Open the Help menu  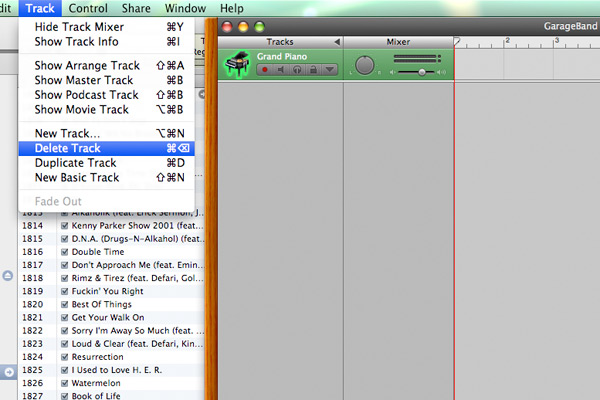click(232, 8)
